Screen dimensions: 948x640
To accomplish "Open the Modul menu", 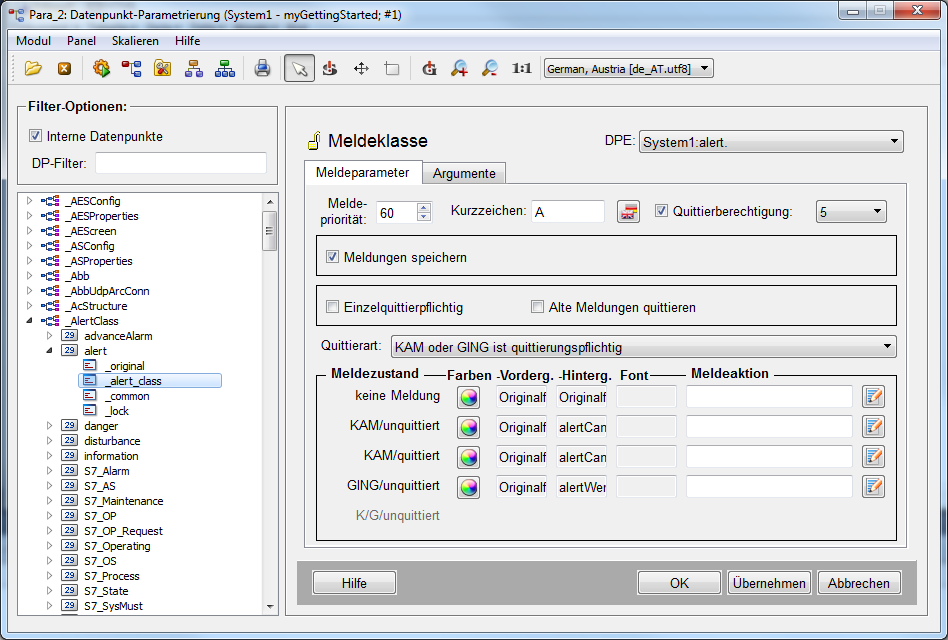I will point(33,40).
